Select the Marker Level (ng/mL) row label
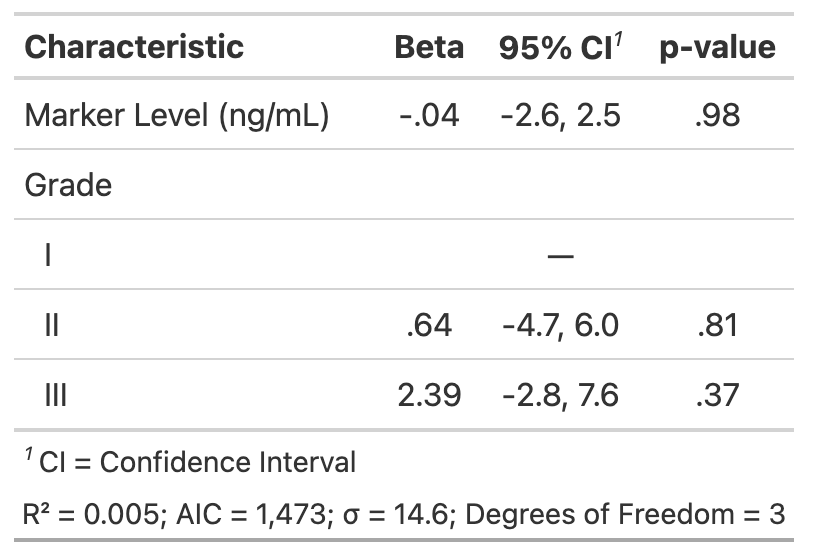This screenshot has height=558, width=816. pos(177,116)
